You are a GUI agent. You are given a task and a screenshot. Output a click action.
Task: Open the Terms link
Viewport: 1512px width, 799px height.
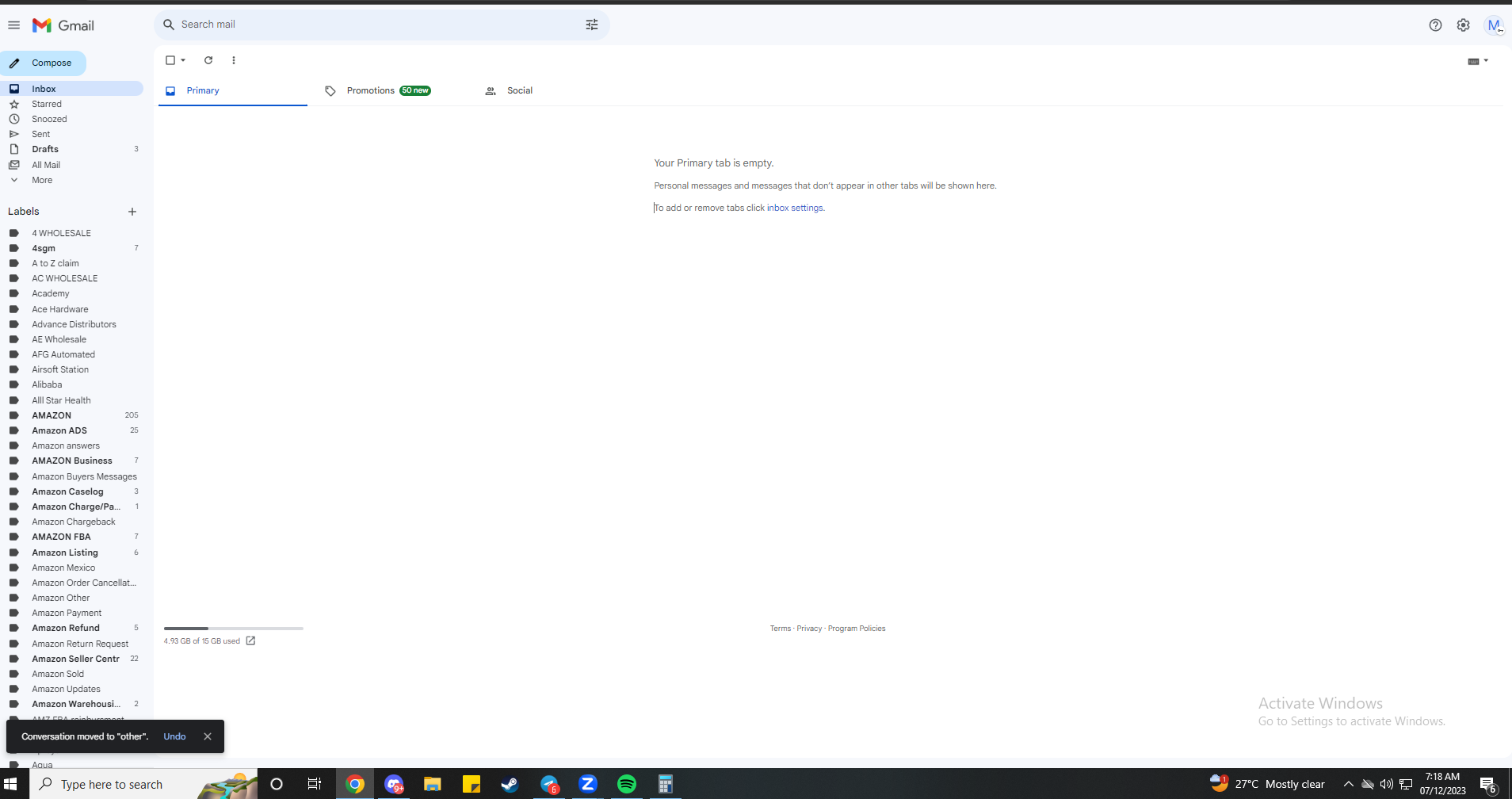(780, 629)
